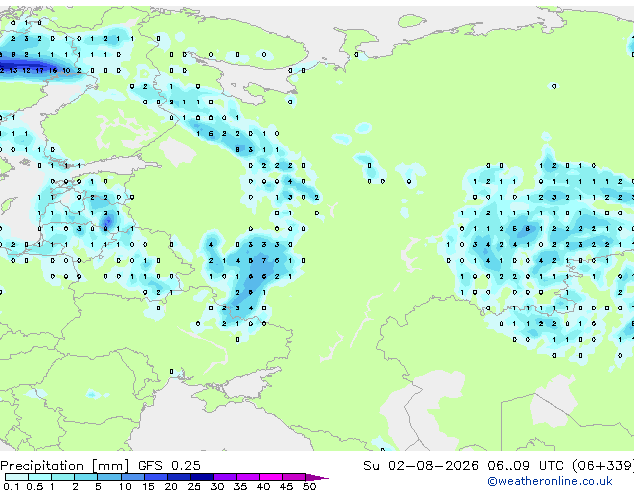Pick the purple legend swatch between 30 and 35
Image resolution: width=634 pixels, height=490 pixels.
(225, 477)
